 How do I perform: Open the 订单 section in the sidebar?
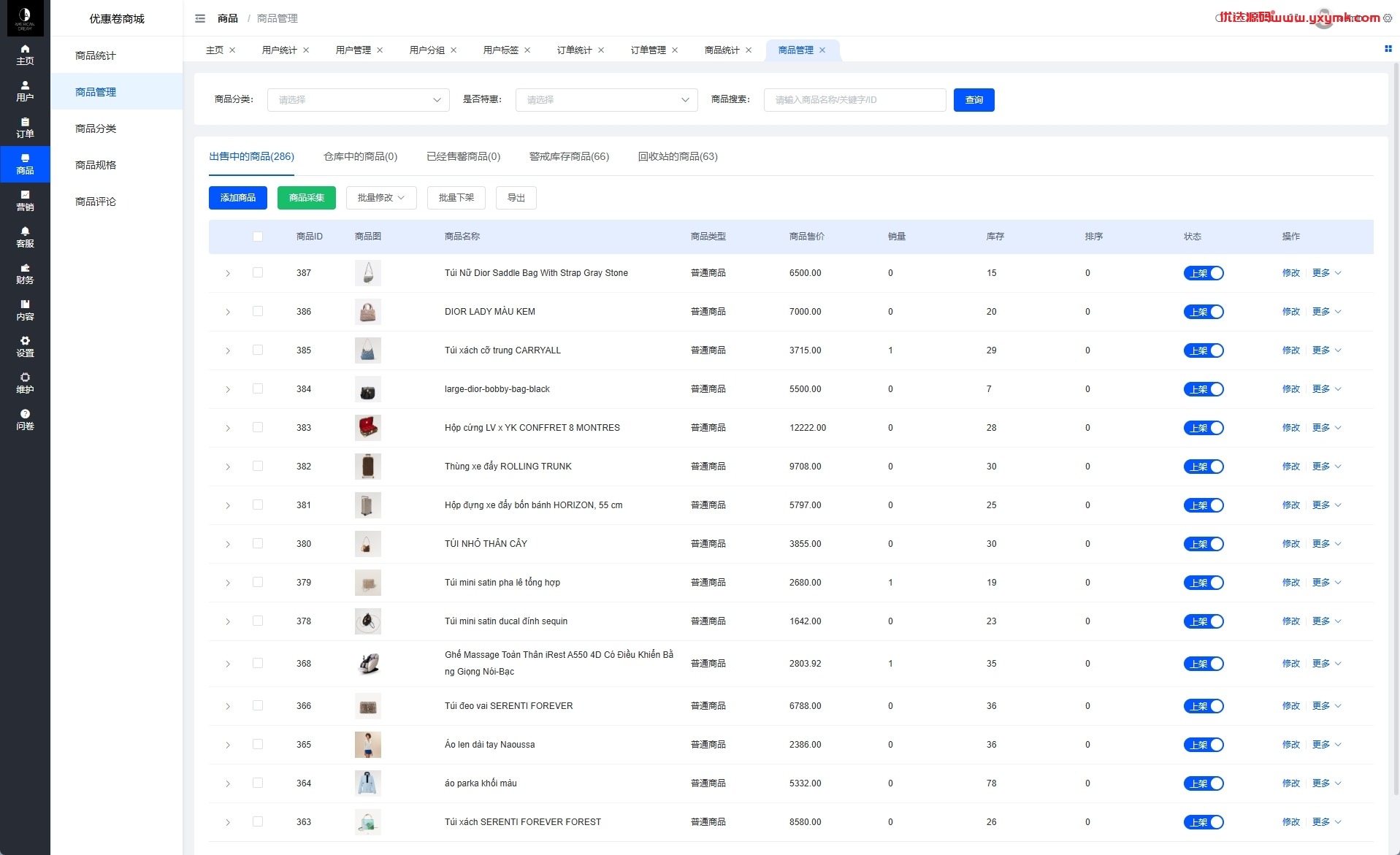(x=25, y=128)
